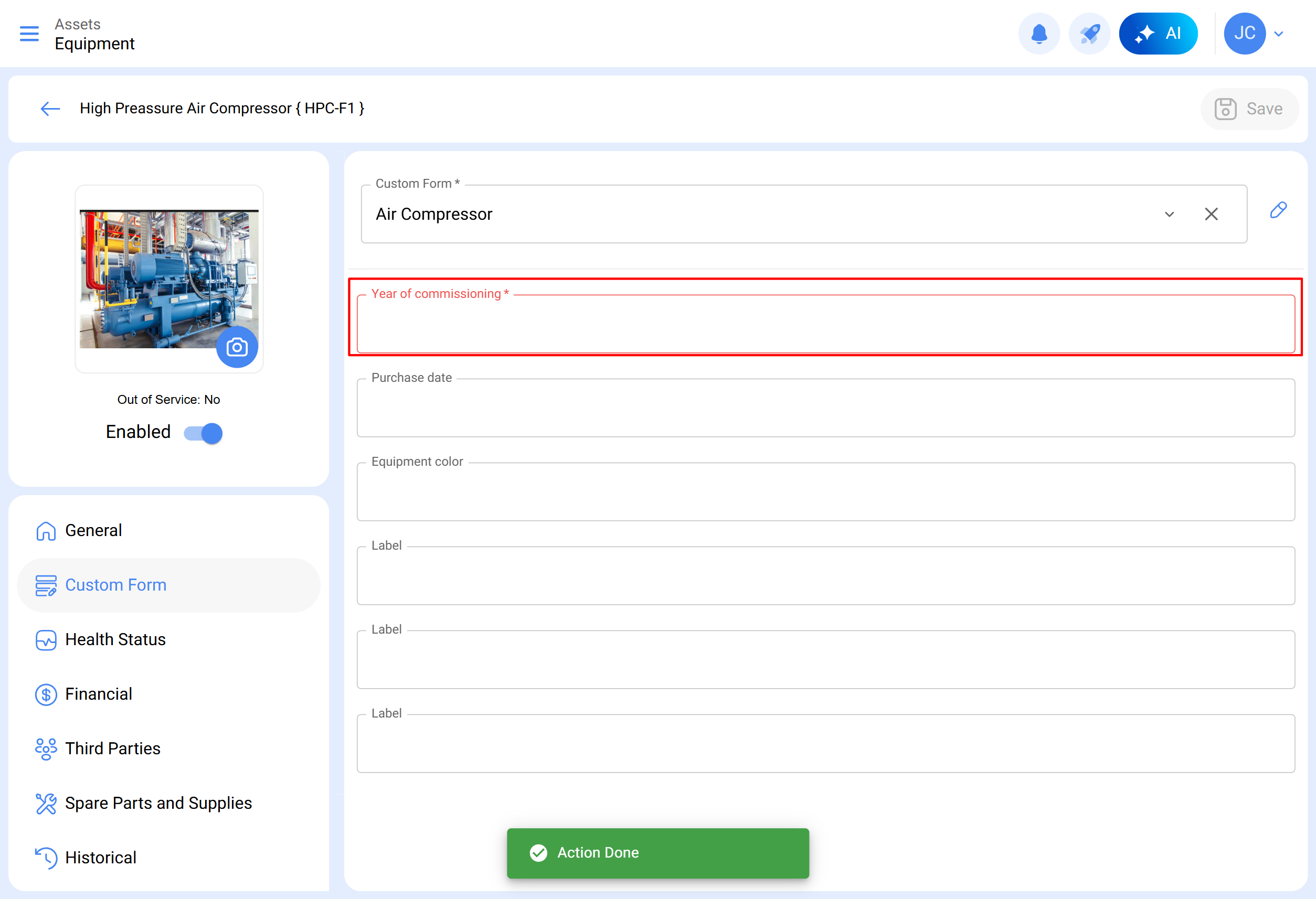Click the rocket icon in header

tap(1089, 34)
